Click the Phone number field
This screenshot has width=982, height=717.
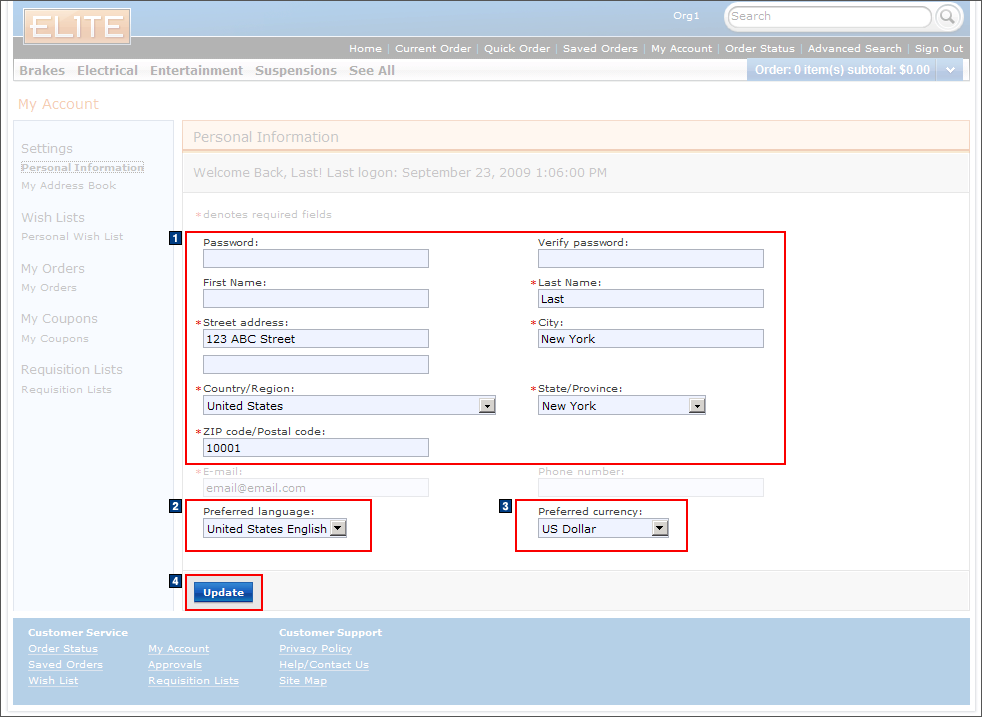[x=651, y=488]
